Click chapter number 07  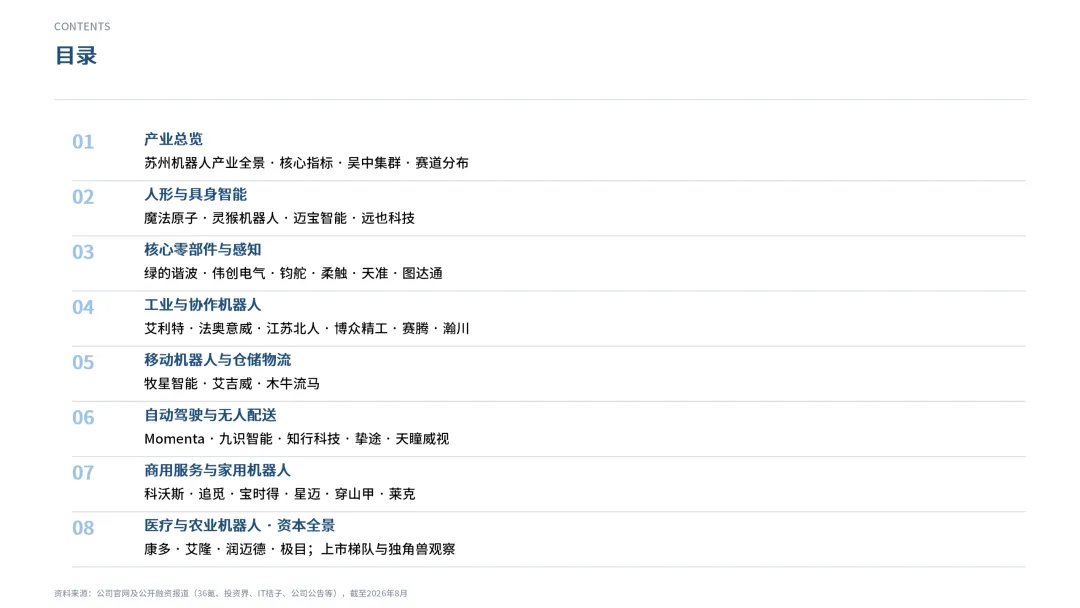click(x=83, y=472)
